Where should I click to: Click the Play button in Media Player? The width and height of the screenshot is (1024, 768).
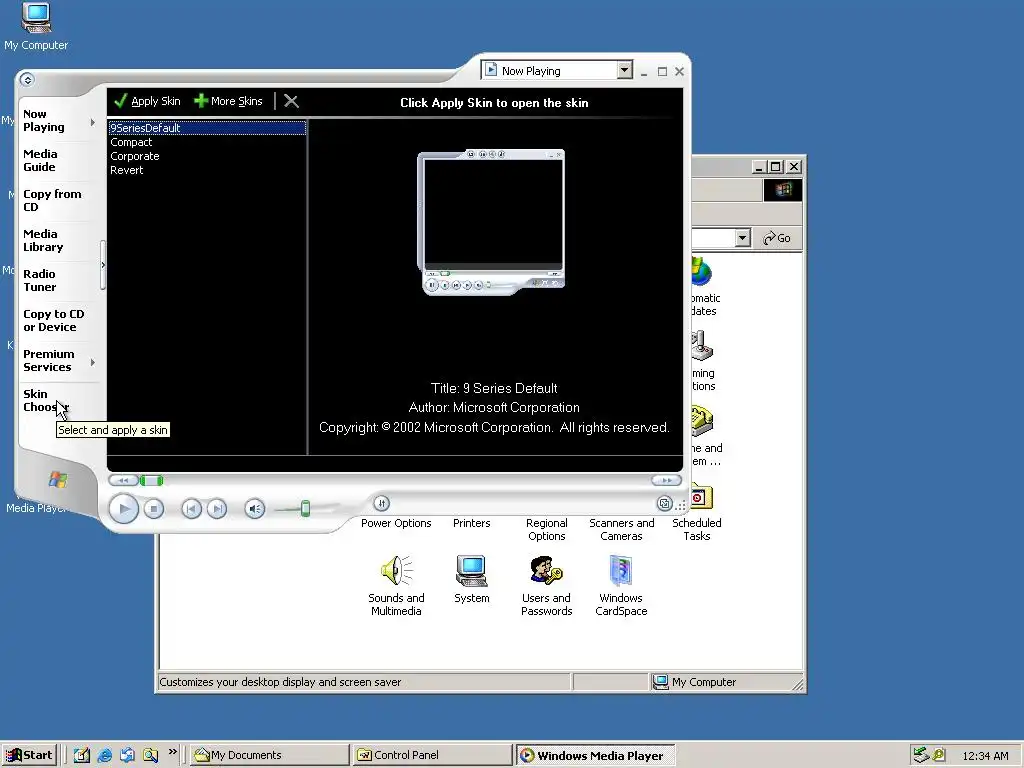(123, 509)
